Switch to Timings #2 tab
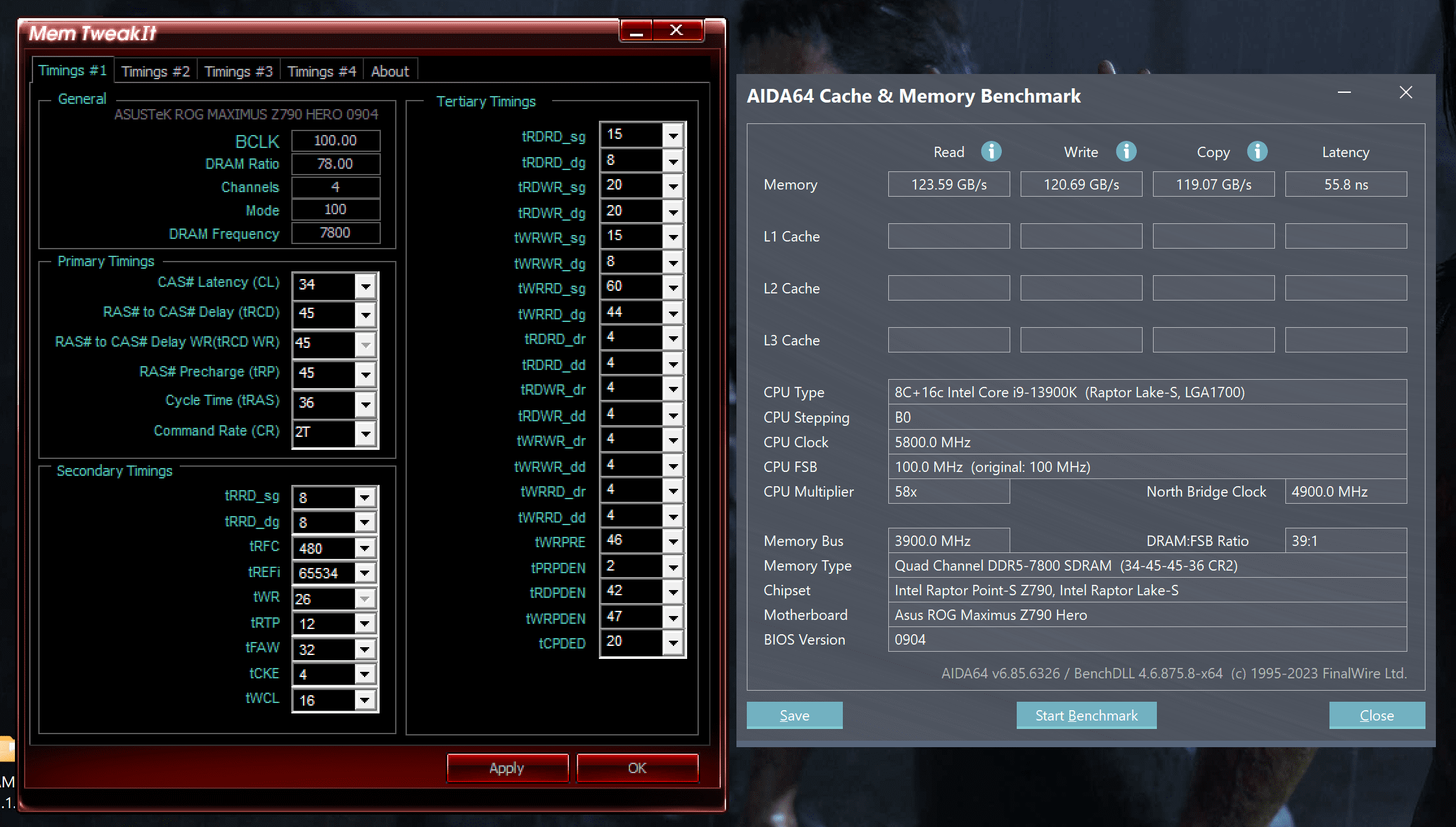 click(156, 71)
